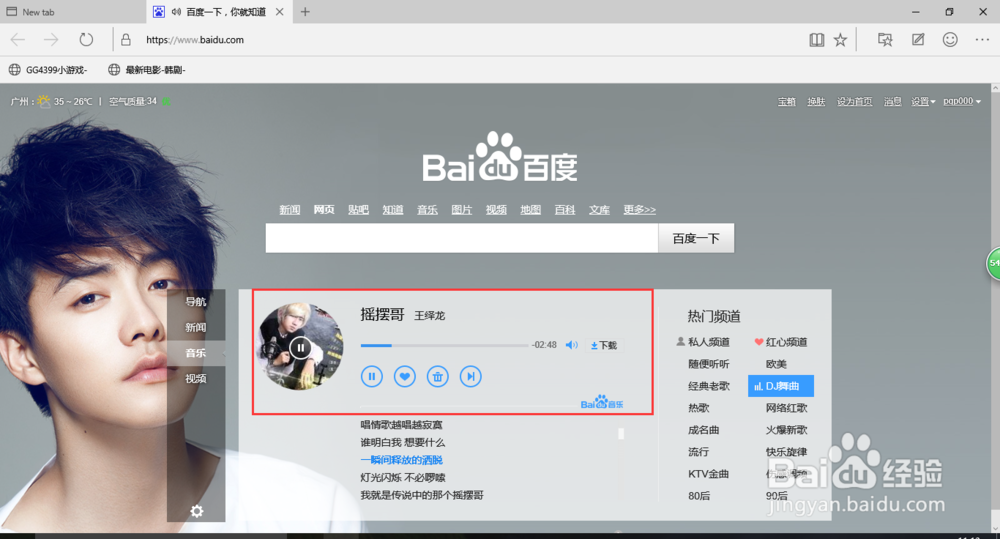This screenshot has height=539, width=1000.
Task: Open 设置 dropdown at top right
Action: [x=923, y=101]
